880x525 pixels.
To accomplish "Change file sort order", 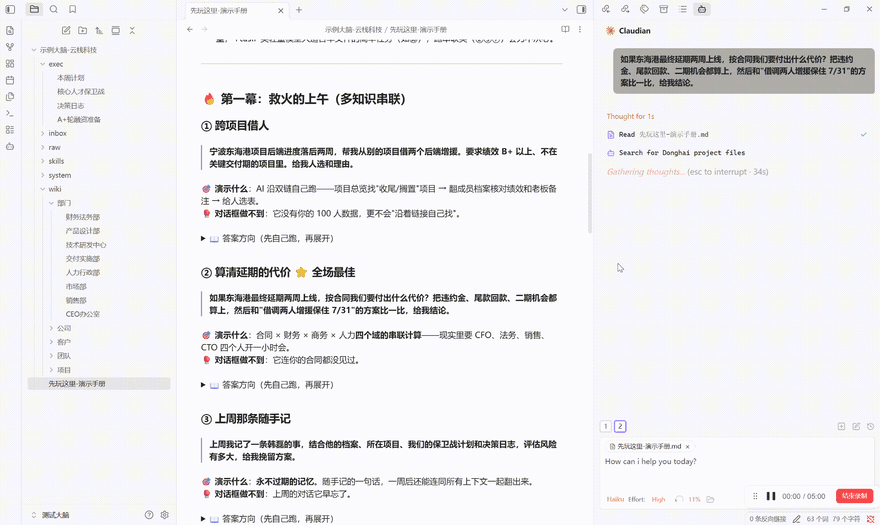I will tap(99, 30).
